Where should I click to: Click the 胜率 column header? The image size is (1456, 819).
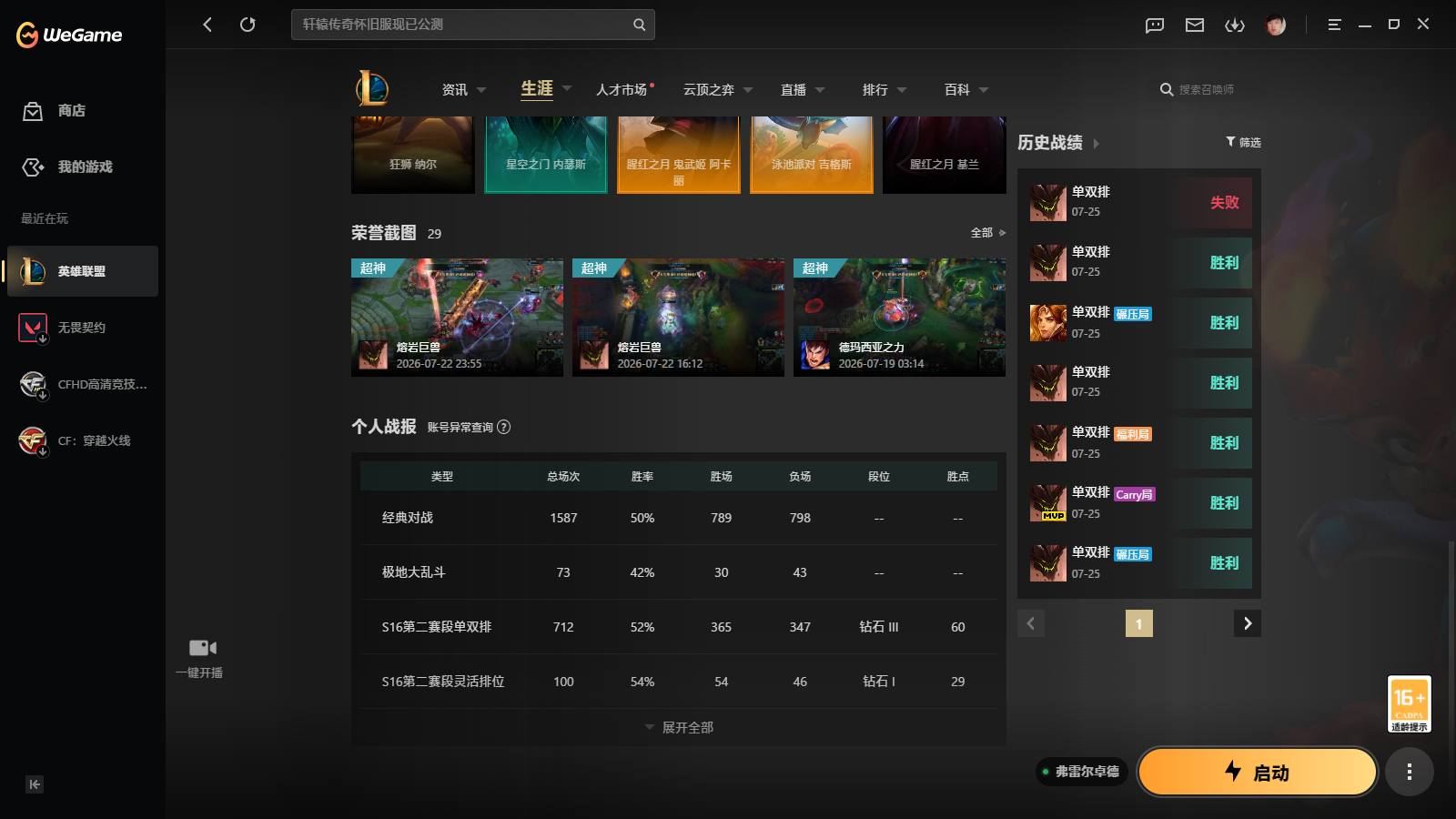pyautogui.click(x=642, y=476)
